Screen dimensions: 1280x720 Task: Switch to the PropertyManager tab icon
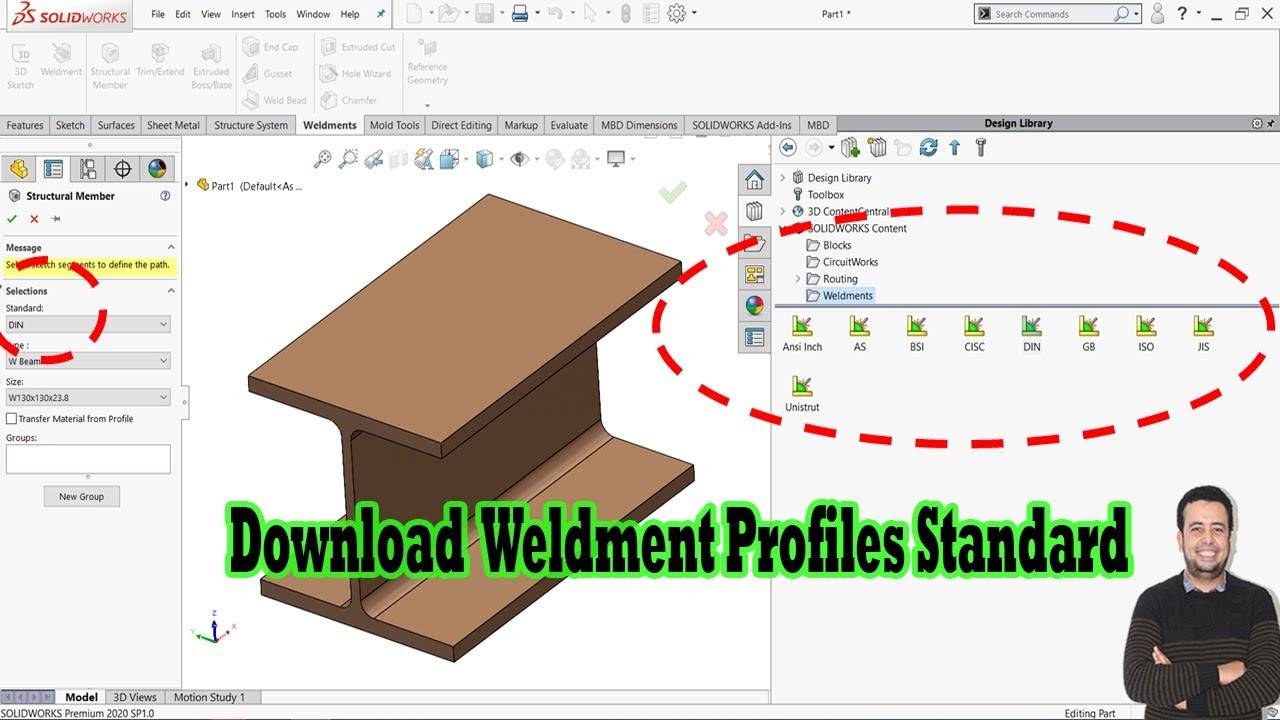point(53,169)
